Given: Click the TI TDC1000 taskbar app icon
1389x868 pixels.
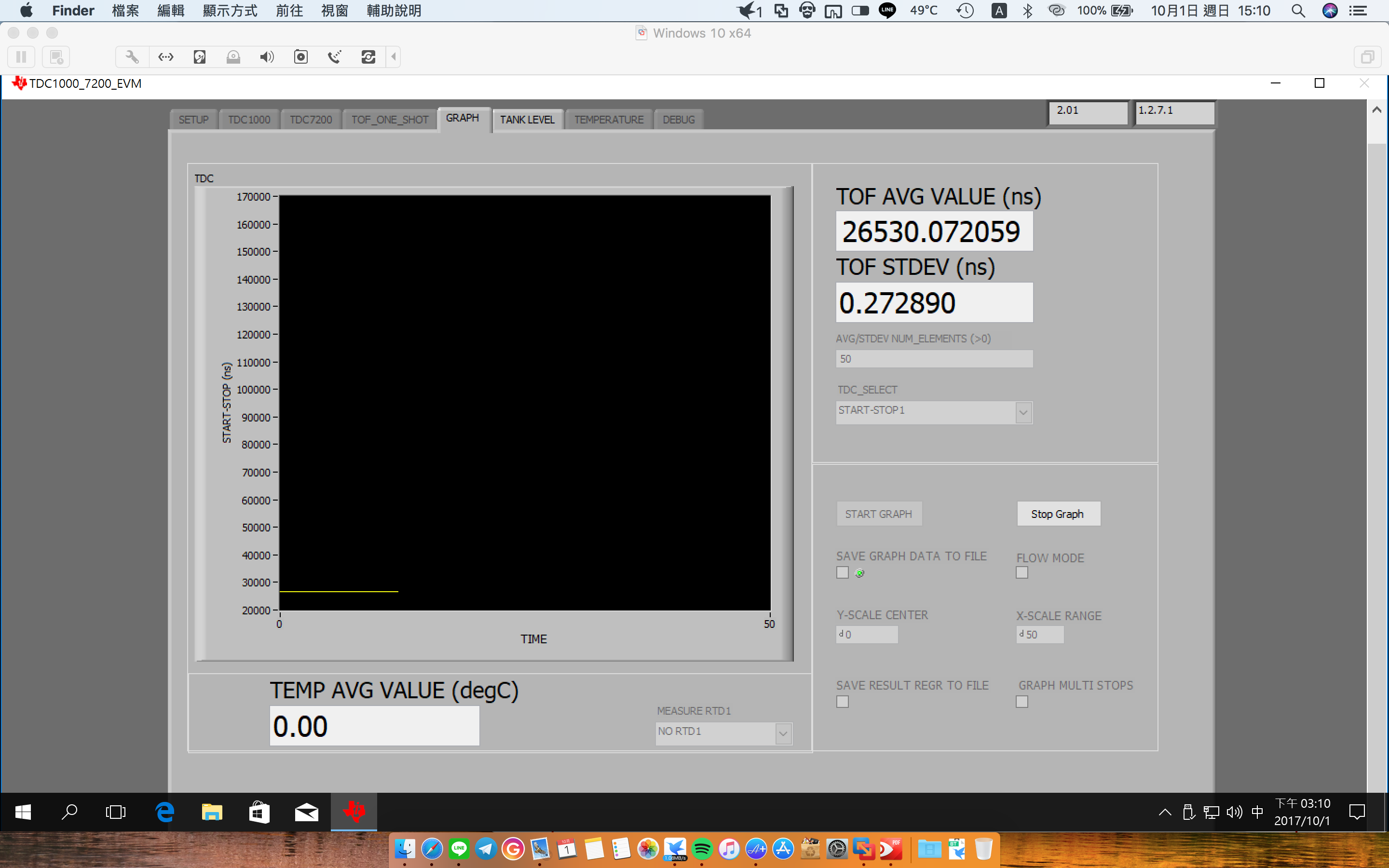Looking at the screenshot, I should tap(354, 812).
